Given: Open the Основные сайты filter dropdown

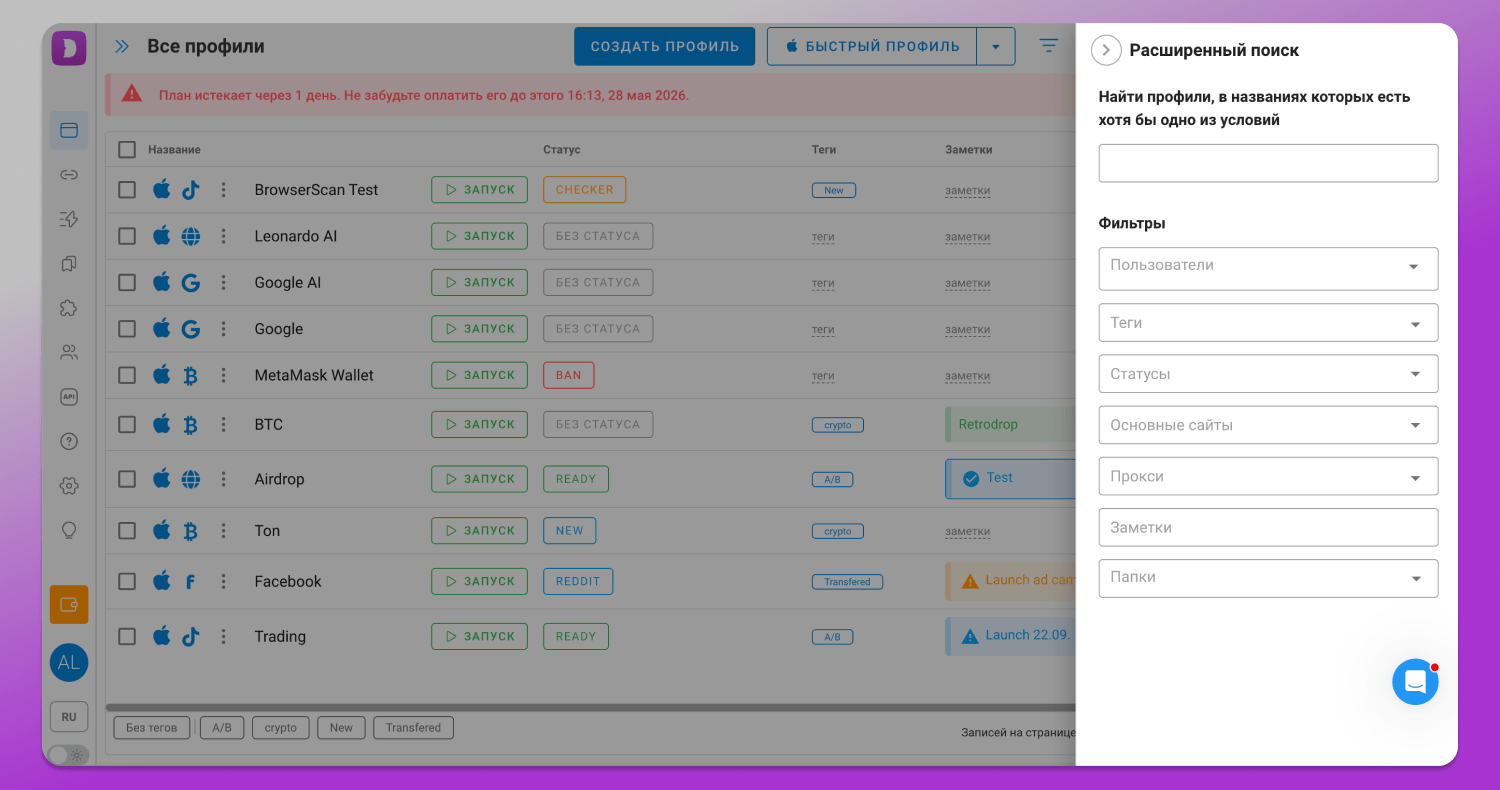Looking at the screenshot, I should point(1268,425).
